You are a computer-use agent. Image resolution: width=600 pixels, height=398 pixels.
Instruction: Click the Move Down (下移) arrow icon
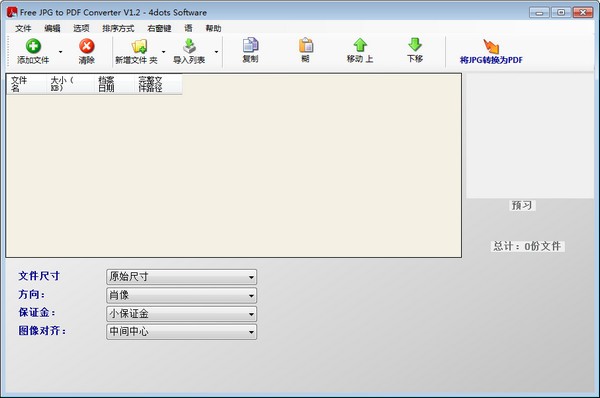coord(415,45)
